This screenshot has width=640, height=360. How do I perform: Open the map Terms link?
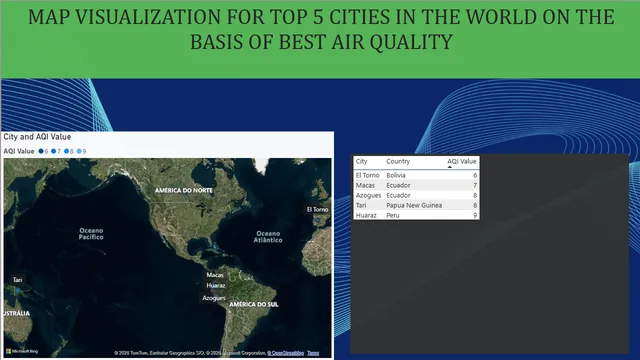tap(313, 353)
